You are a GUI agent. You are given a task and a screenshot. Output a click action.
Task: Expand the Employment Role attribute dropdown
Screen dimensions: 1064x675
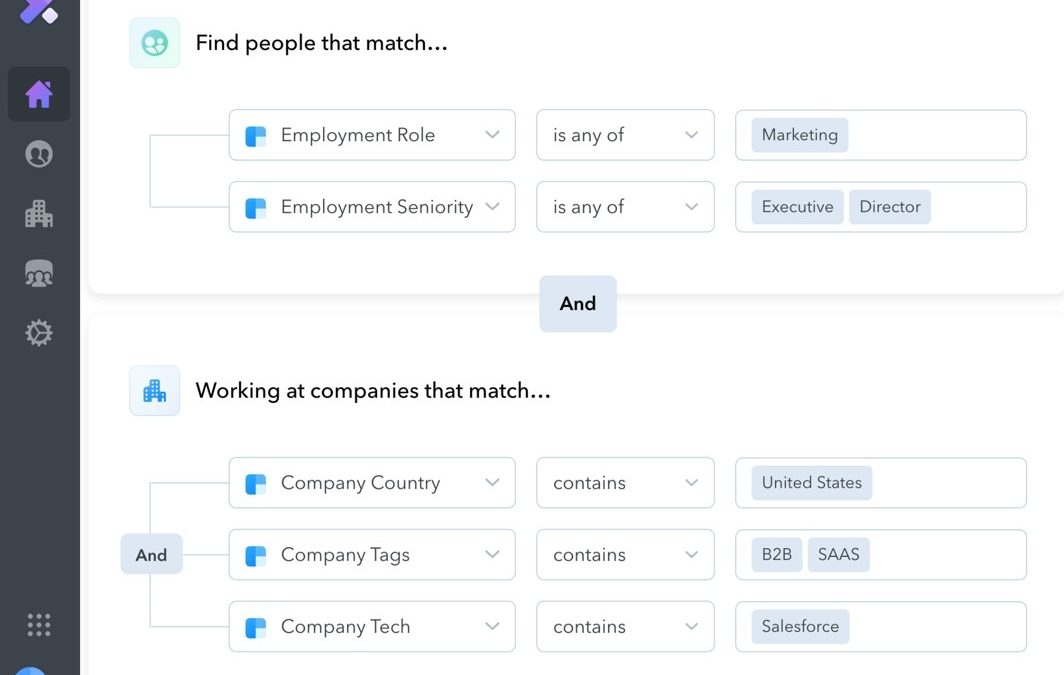pos(372,135)
